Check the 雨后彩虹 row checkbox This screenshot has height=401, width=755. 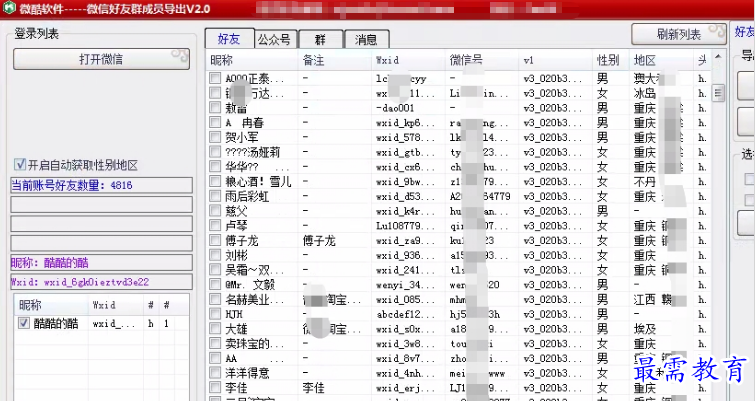pyautogui.click(x=215, y=196)
